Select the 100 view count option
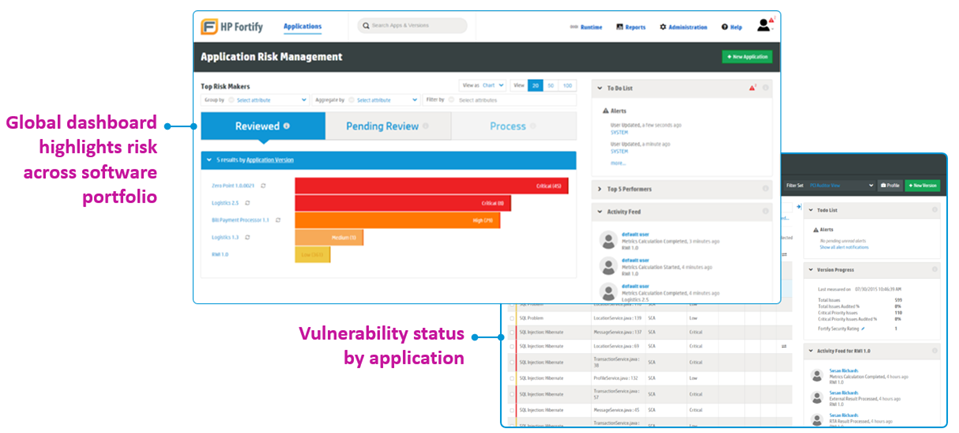 click(x=568, y=86)
